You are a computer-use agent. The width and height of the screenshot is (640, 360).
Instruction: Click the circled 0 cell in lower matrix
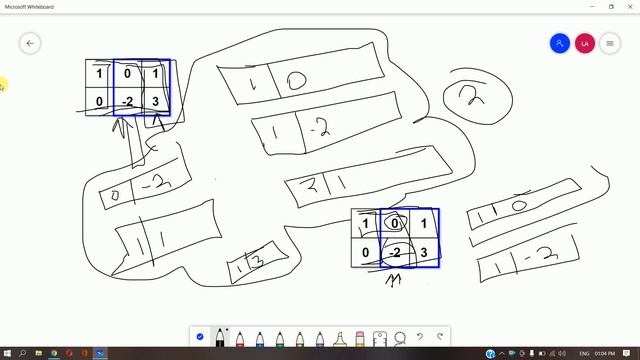[x=394, y=224]
